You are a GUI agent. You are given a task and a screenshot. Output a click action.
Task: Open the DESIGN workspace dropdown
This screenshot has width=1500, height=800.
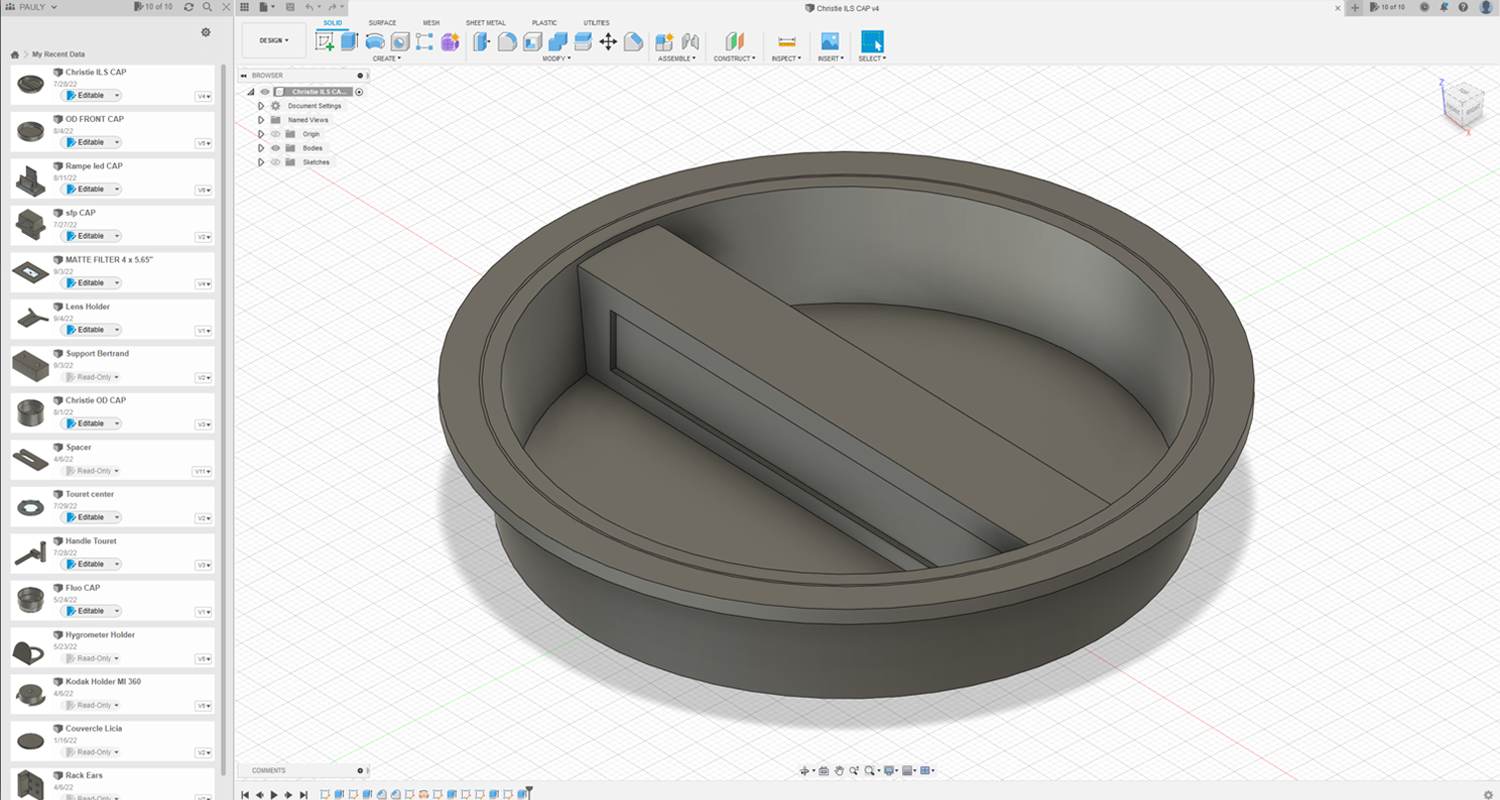click(274, 41)
